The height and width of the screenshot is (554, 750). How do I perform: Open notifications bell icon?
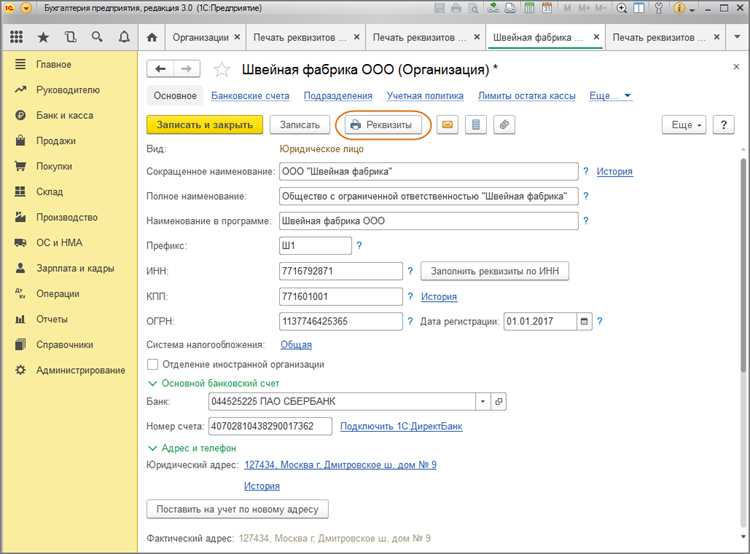pyautogui.click(x=124, y=37)
